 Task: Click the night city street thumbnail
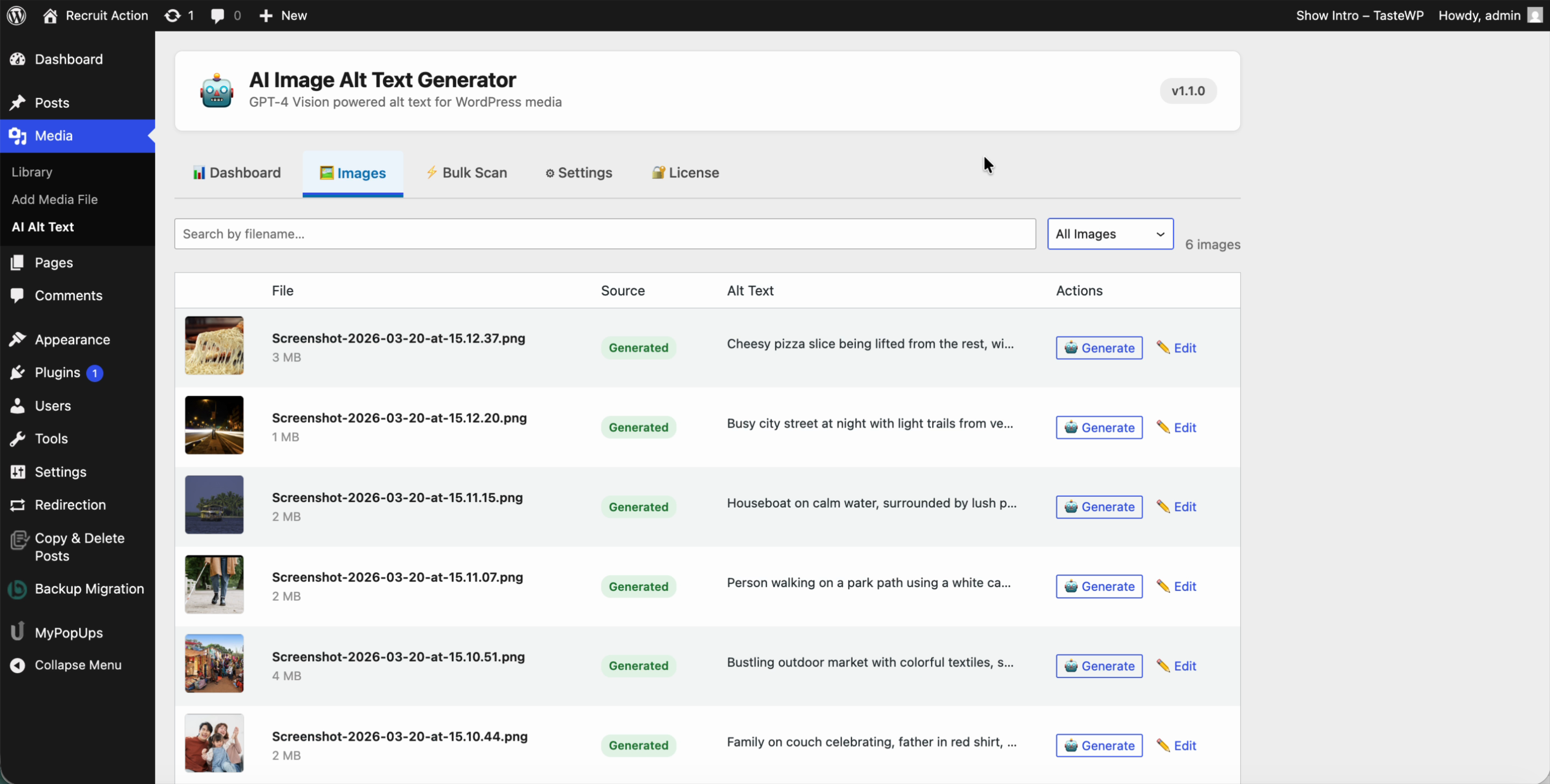pos(214,425)
